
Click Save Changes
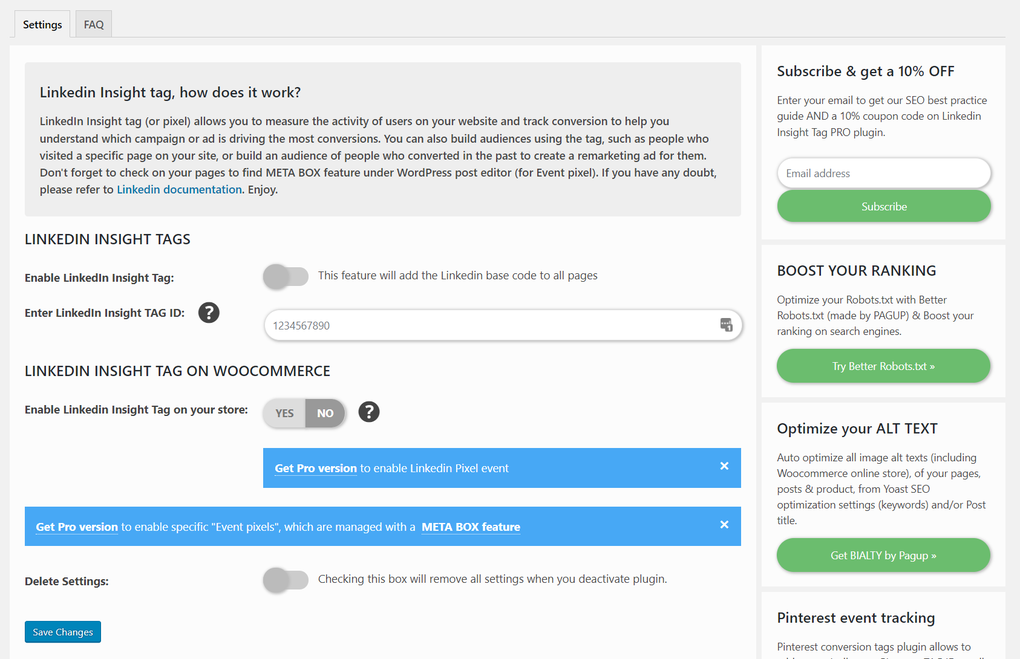coord(62,631)
